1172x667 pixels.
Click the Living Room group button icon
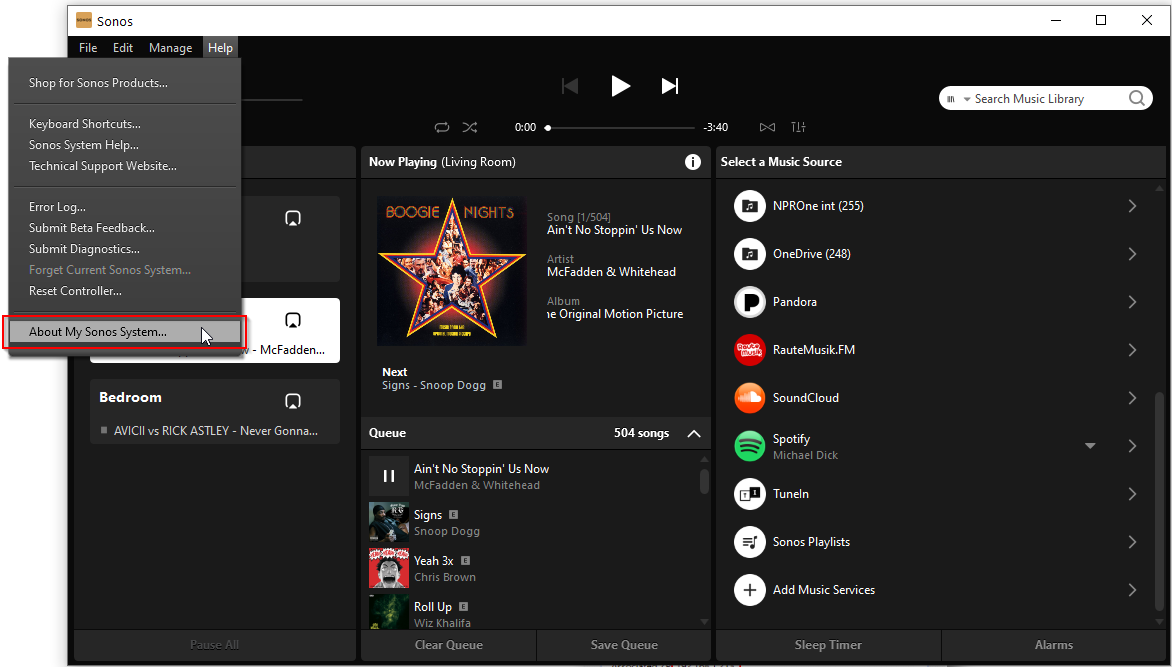(293, 321)
